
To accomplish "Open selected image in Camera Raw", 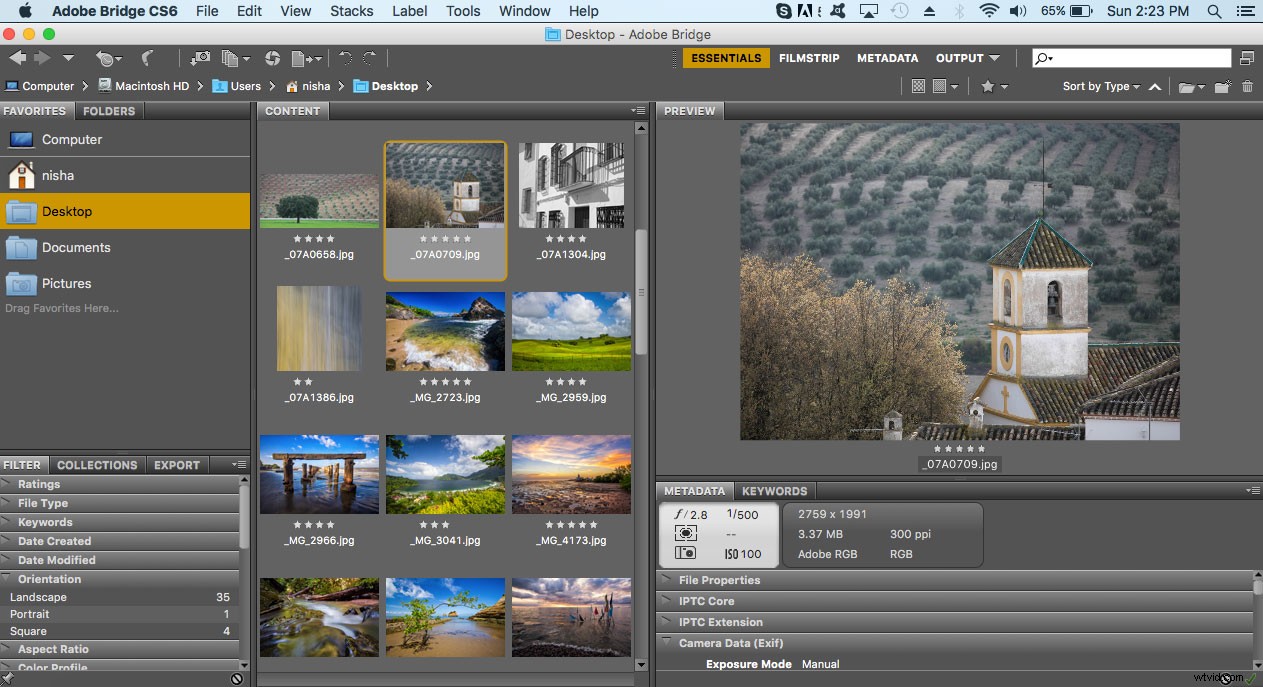I will (x=273, y=58).
